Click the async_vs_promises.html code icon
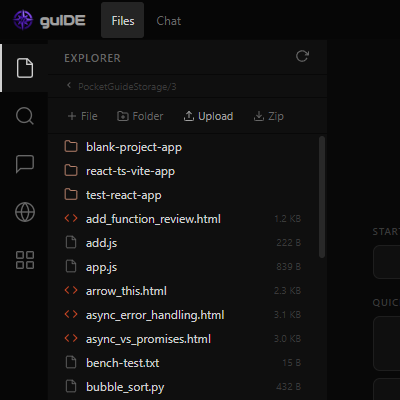This screenshot has width=400, height=400. tap(71, 339)
